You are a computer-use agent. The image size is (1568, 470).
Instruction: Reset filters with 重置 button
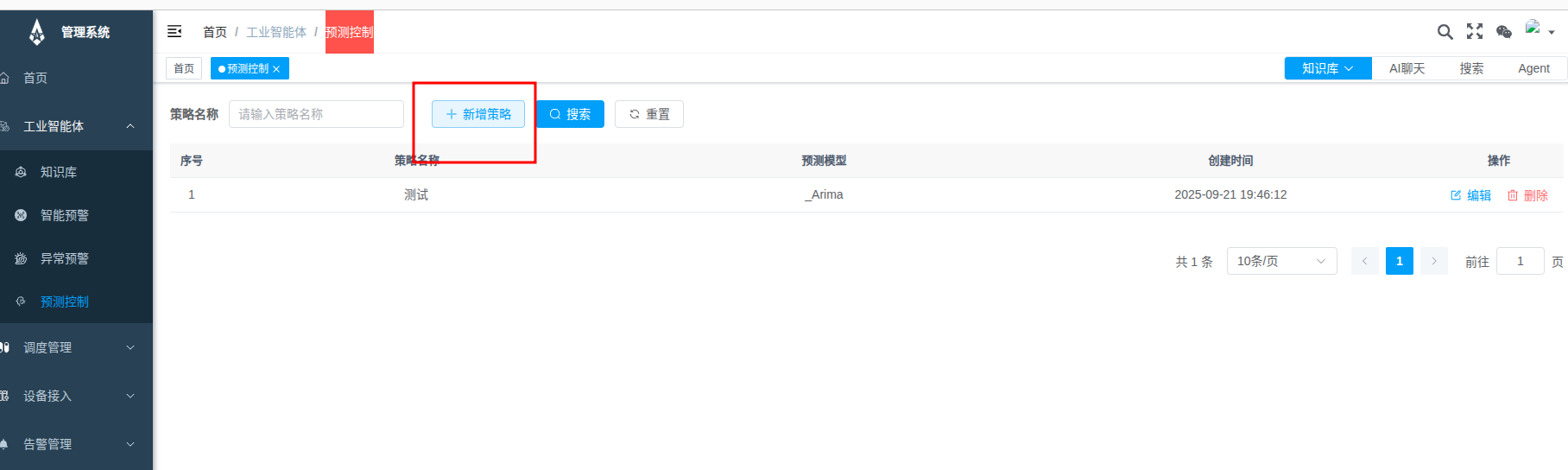click(649, 114)
